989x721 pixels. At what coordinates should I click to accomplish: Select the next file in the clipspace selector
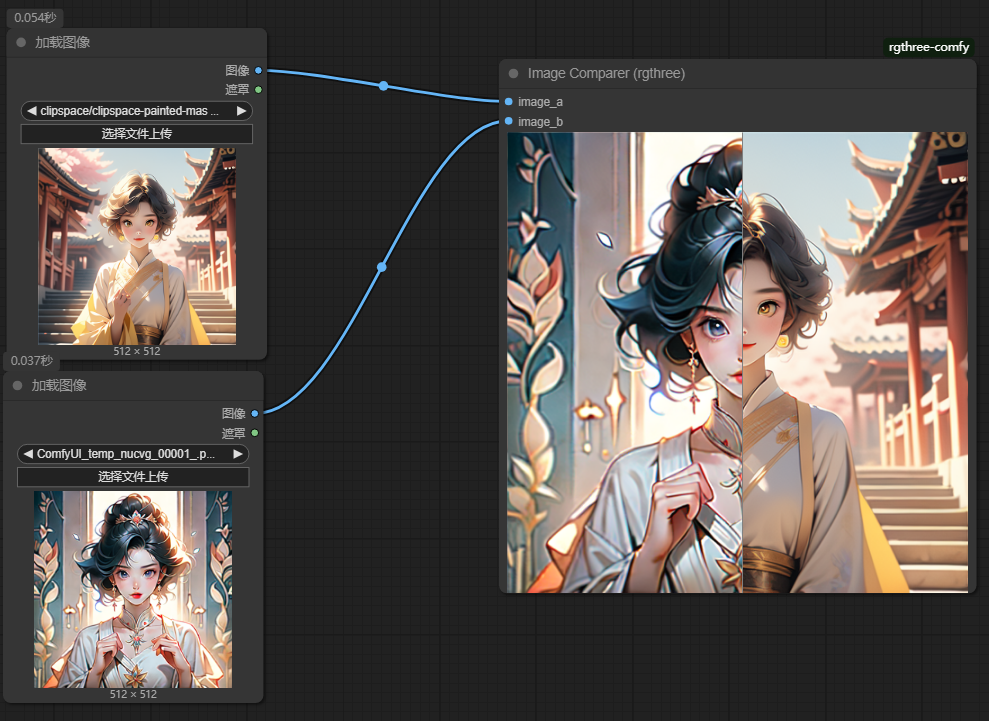241,111
